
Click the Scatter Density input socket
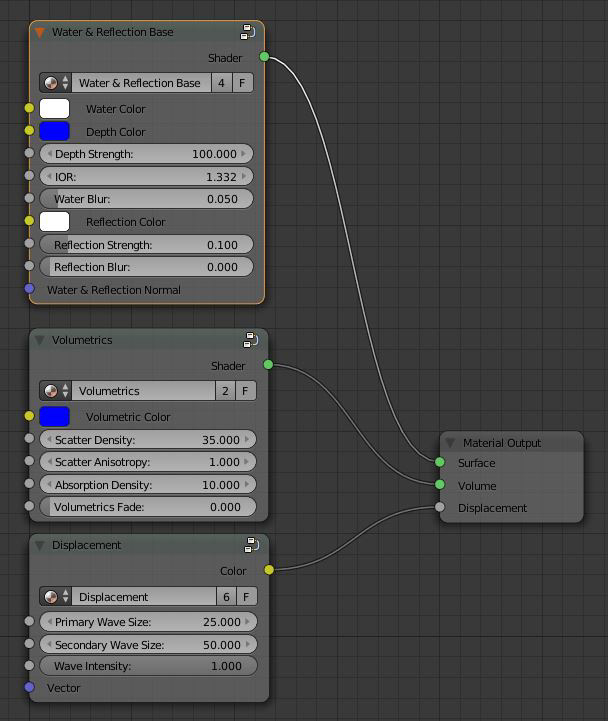click(x=29, y=438)
